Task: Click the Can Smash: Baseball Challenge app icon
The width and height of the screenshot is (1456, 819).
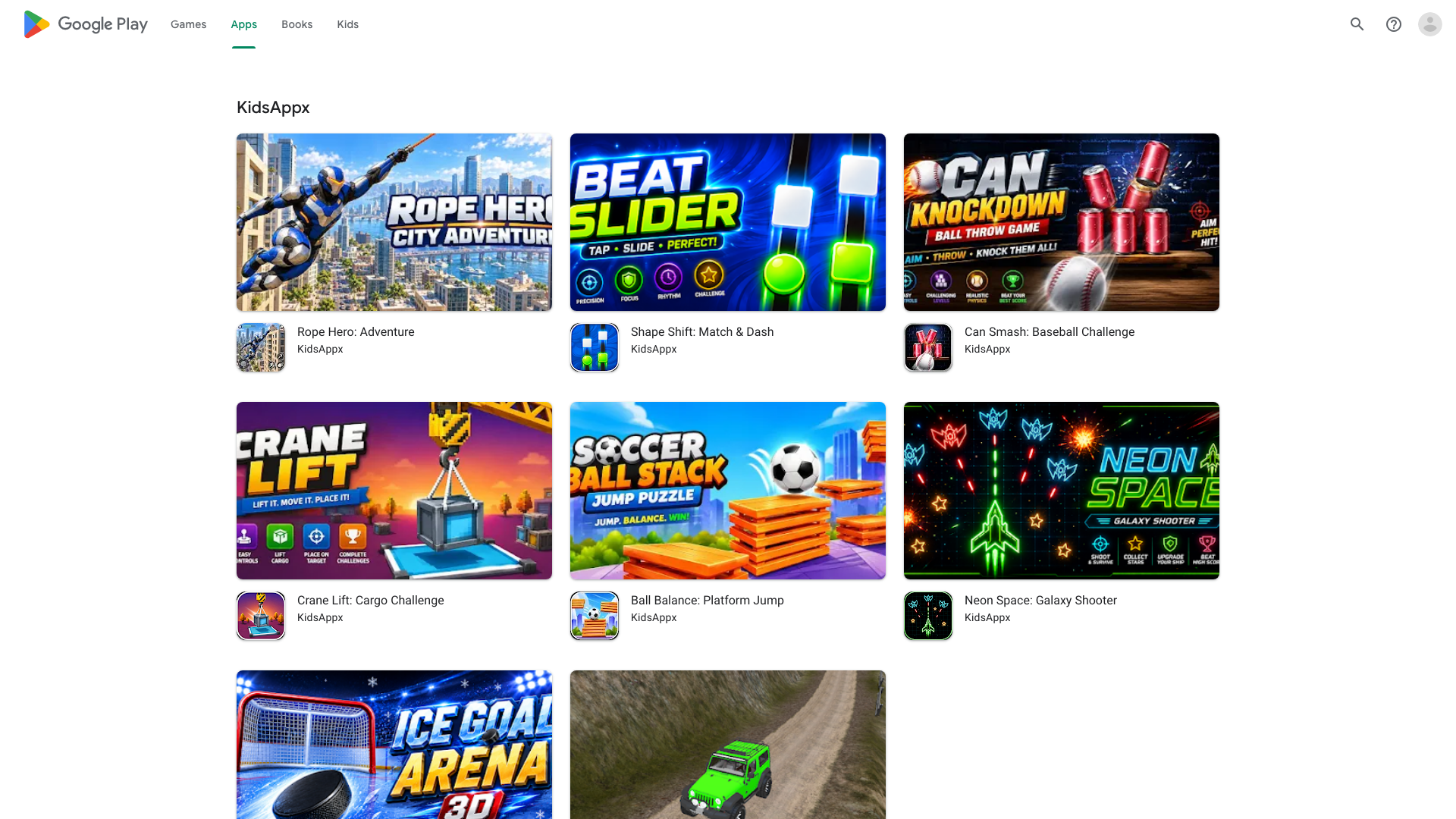Action: tap(928, 347)
